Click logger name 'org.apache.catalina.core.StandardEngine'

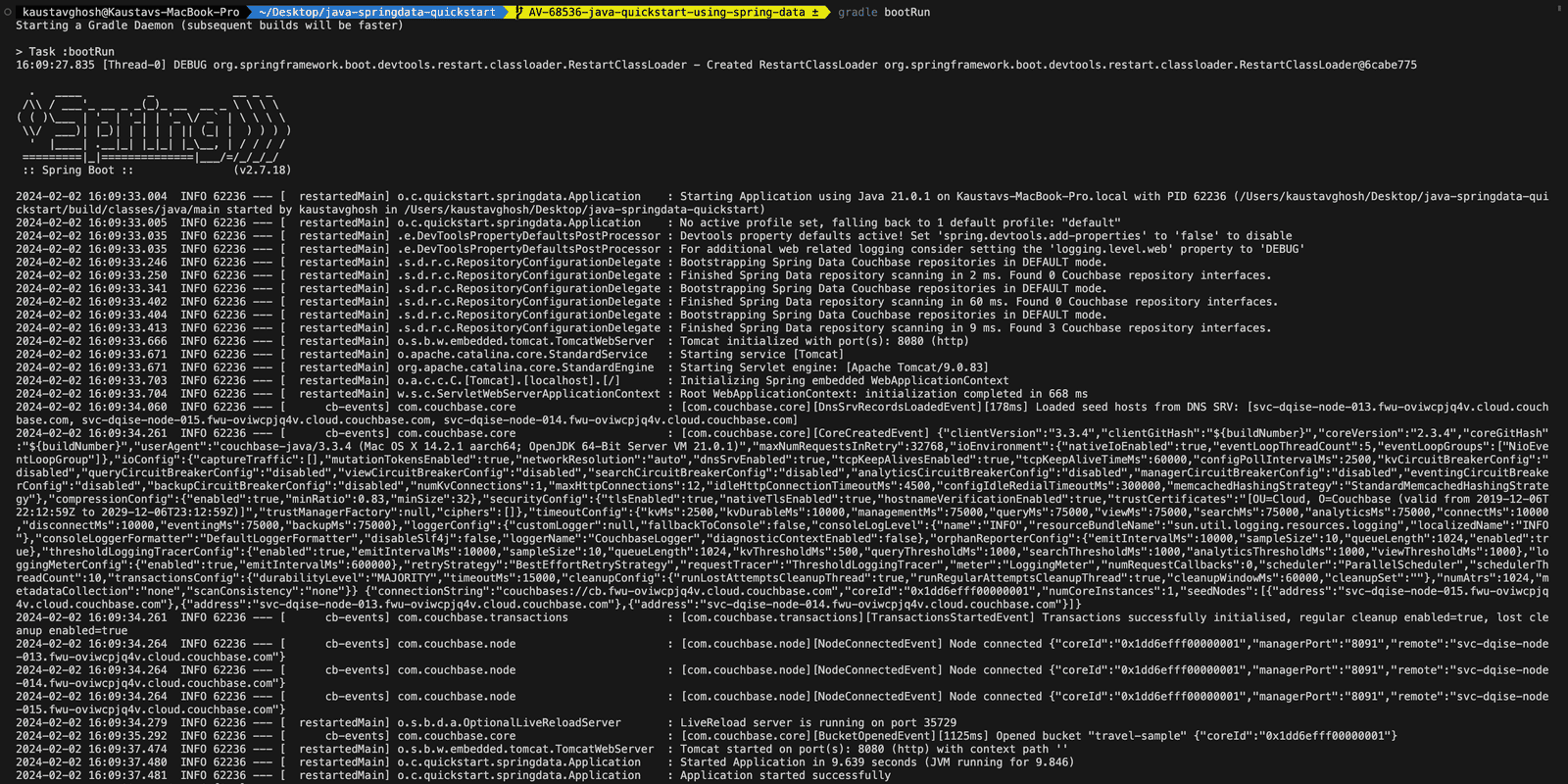525,367
